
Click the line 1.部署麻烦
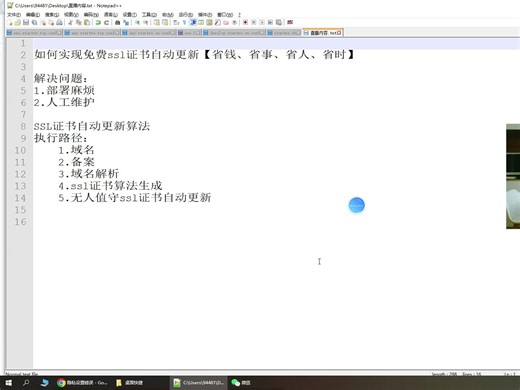point(64,90)
